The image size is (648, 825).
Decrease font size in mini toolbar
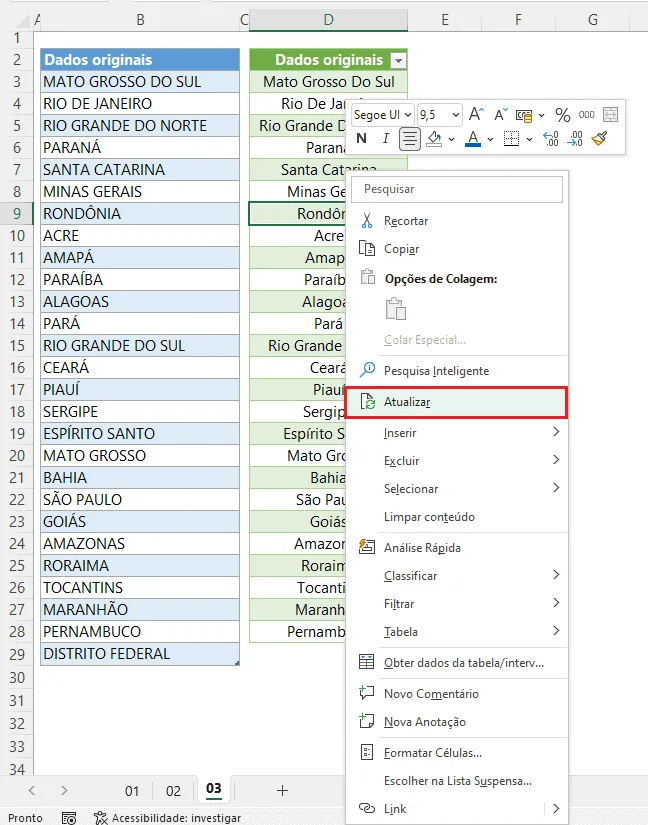tap(500, 114)
